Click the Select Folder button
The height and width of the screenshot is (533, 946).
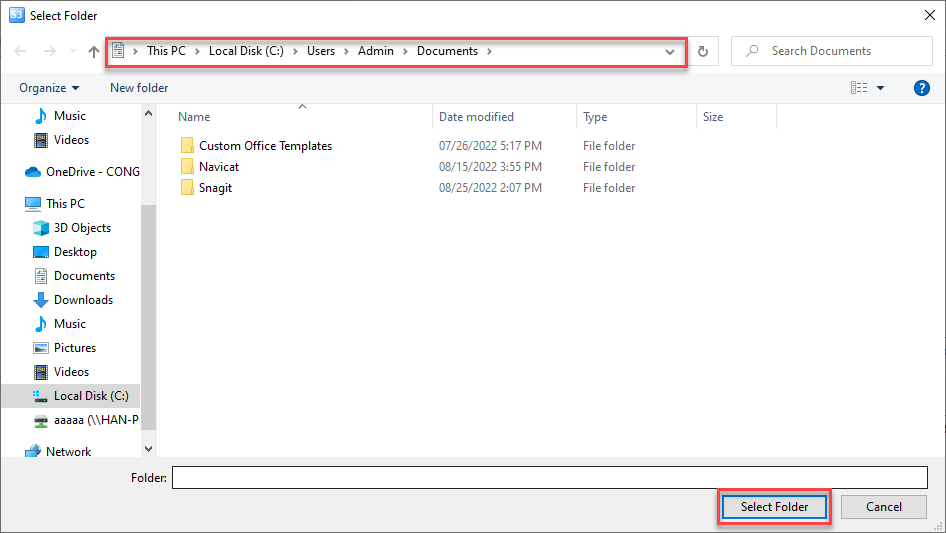coord(774,507)
